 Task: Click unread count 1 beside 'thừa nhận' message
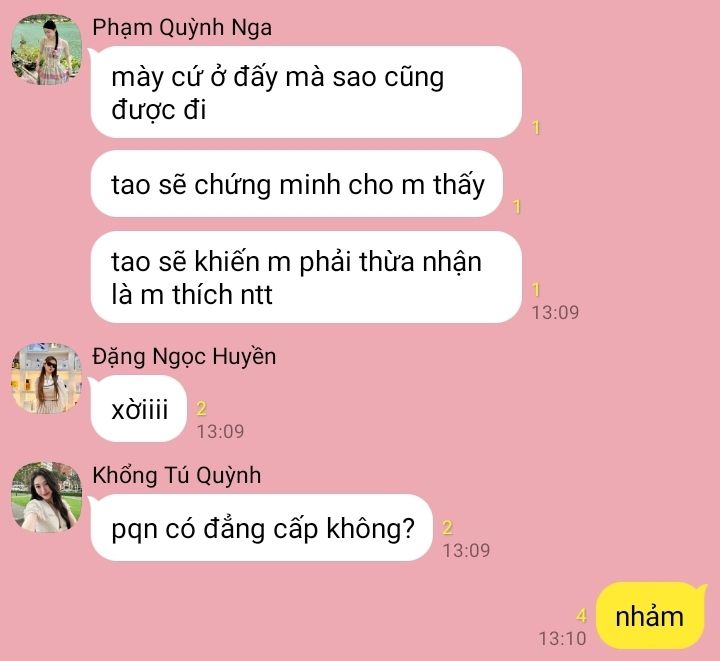pyautogui.click(x=536, y=290)
